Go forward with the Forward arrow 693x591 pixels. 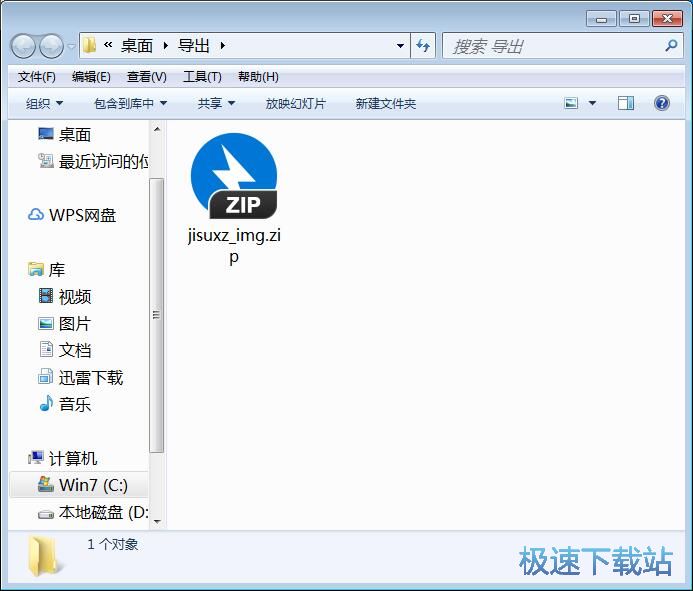tap(51, 46)
